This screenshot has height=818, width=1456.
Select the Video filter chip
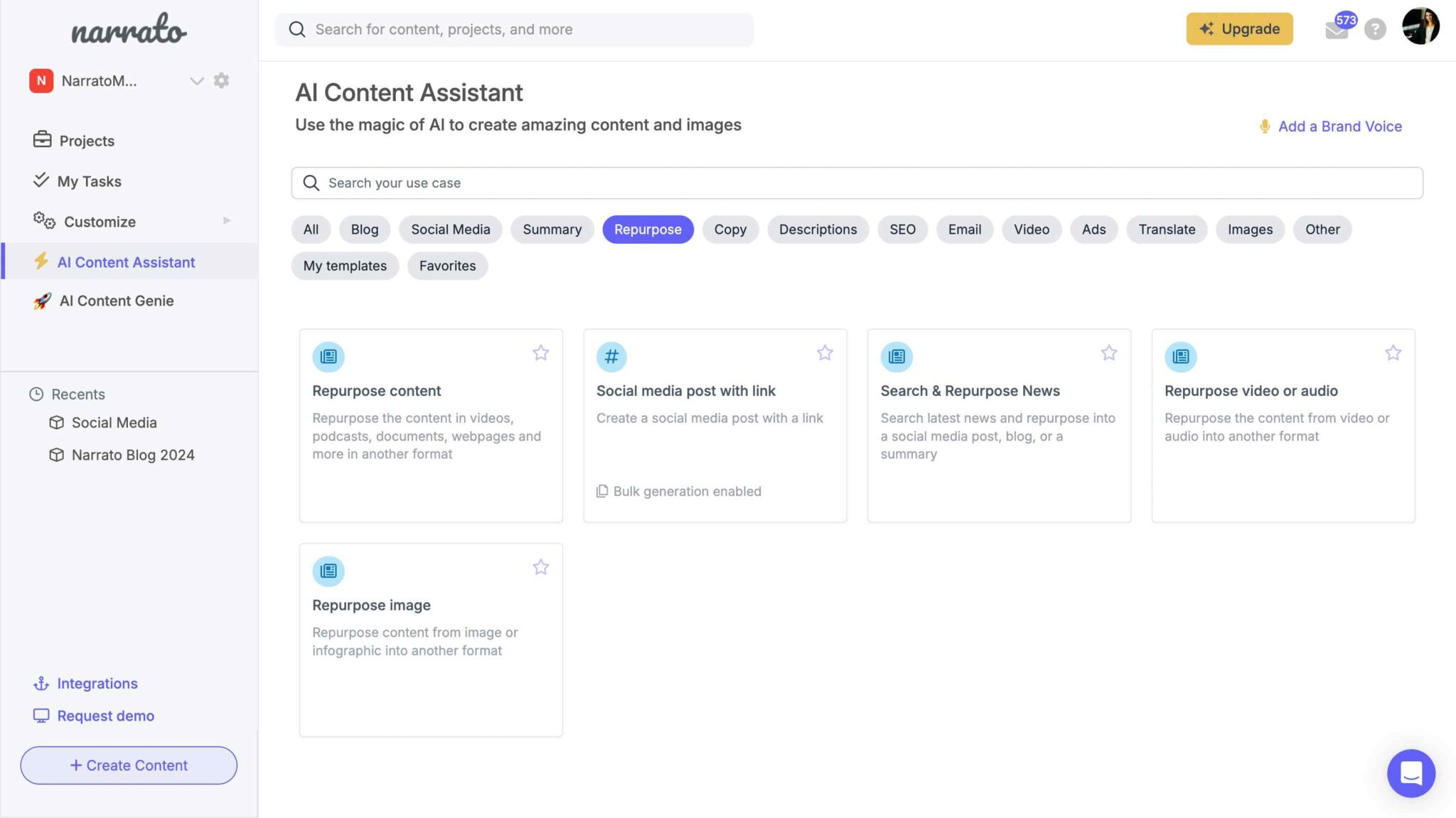point(1032,229)
